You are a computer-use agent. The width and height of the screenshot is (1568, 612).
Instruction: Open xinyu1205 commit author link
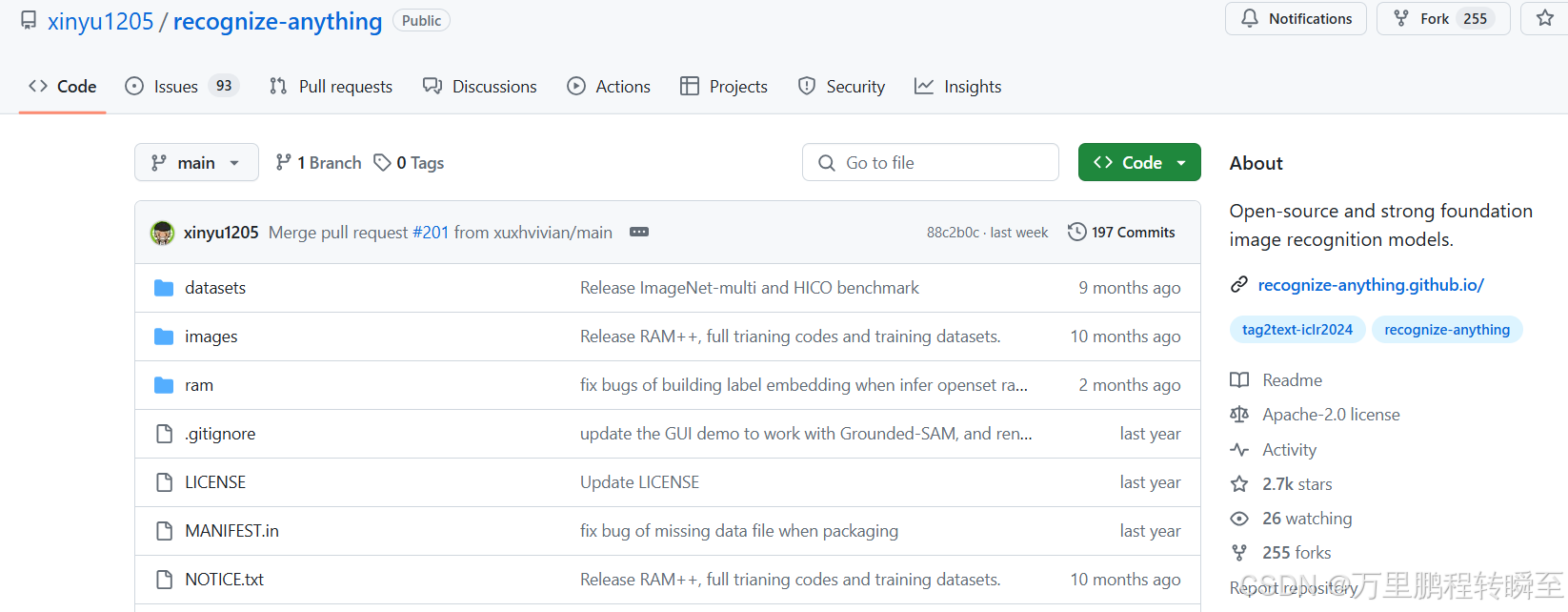point(221,233)
